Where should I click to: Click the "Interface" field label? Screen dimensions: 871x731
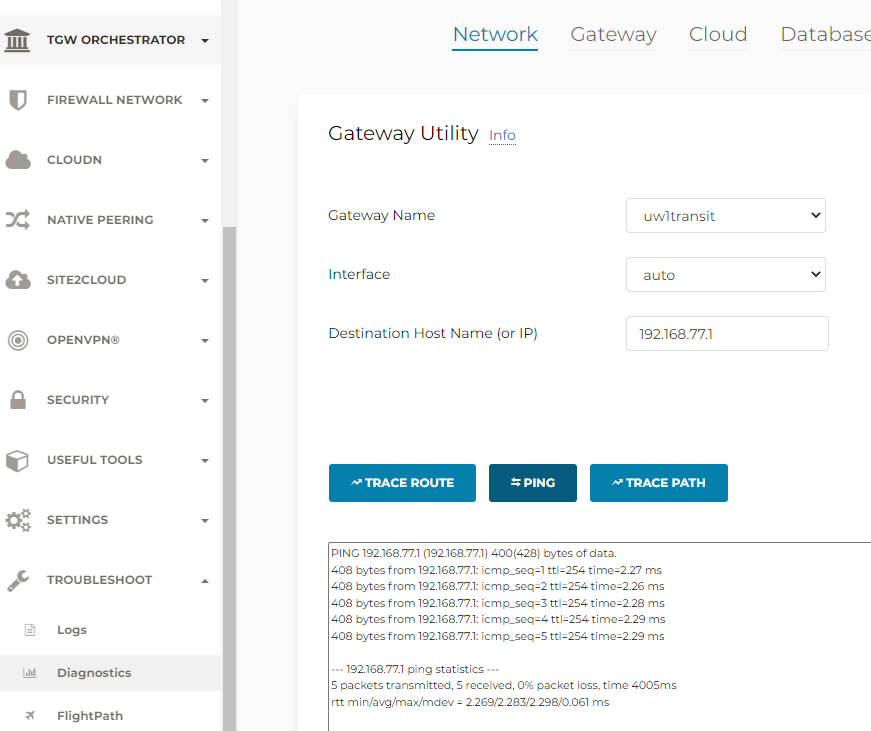pyautogui.click(x=359, y=274)
